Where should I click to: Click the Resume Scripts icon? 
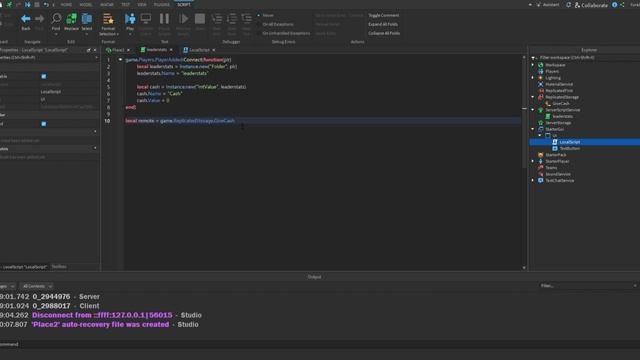pos(184,19)
